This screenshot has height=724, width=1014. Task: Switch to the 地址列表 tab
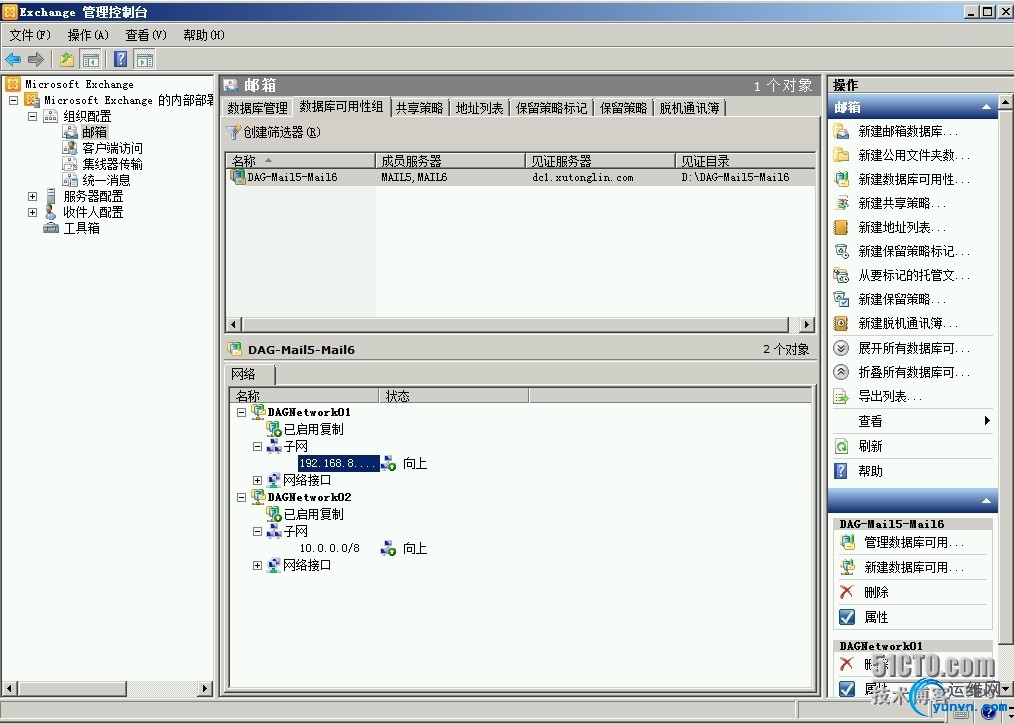(479, 108)
